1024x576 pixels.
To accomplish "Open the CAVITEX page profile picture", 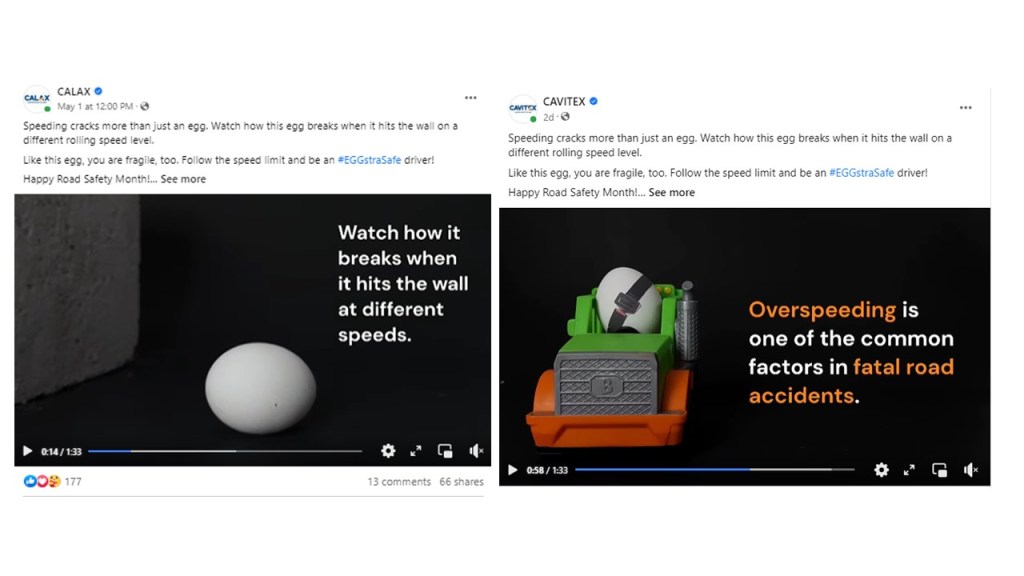I will click(522, 108).
